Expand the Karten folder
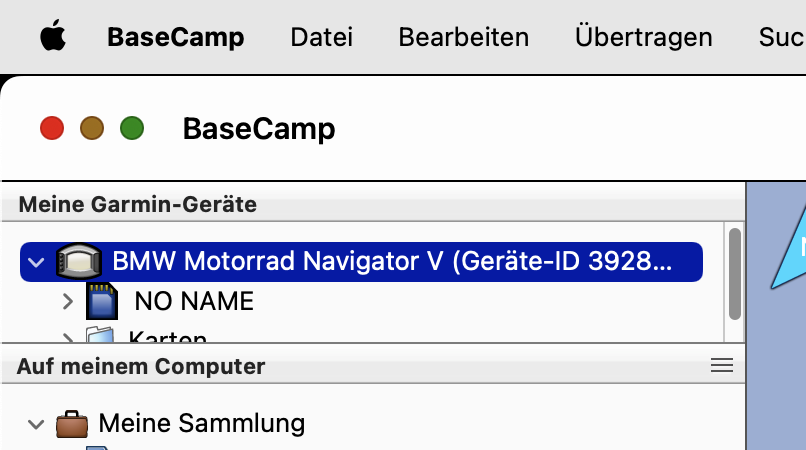 pyautogui.click(x=67, y=337)
